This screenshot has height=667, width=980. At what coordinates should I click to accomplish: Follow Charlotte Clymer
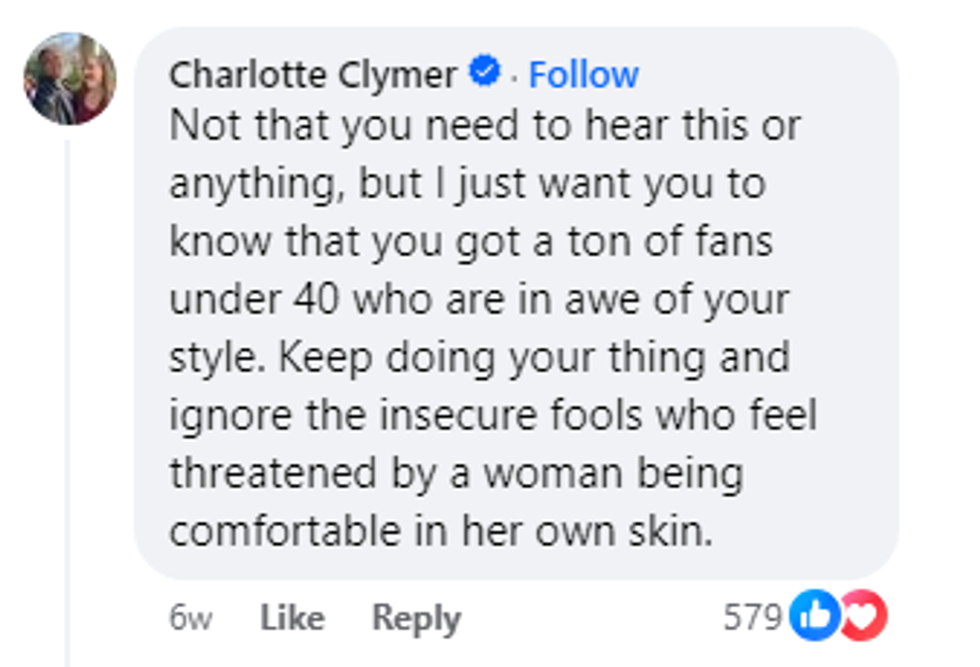coord(583,74)
